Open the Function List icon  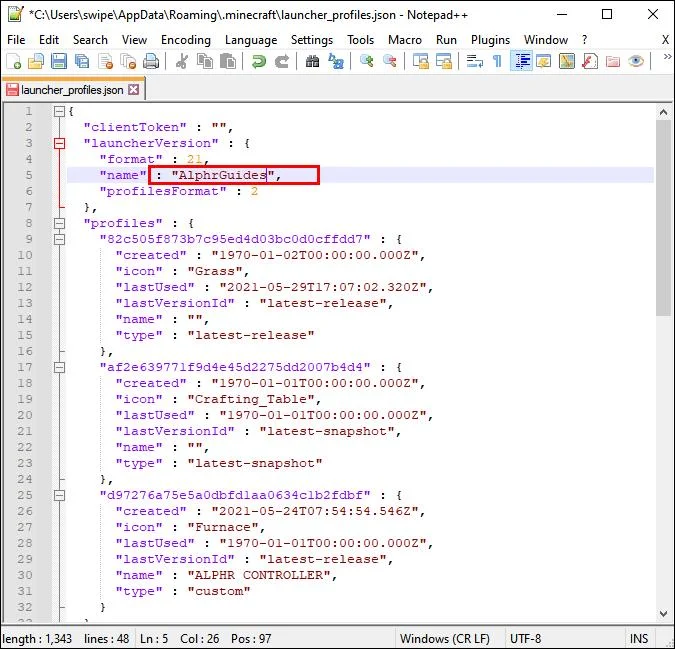tap(589, 61)
